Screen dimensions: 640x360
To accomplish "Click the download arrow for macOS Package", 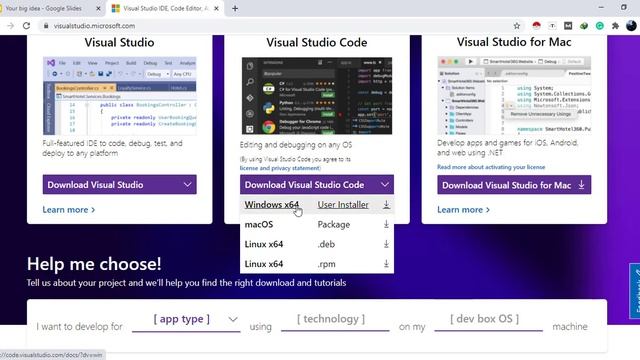I will tap(386, 224).
